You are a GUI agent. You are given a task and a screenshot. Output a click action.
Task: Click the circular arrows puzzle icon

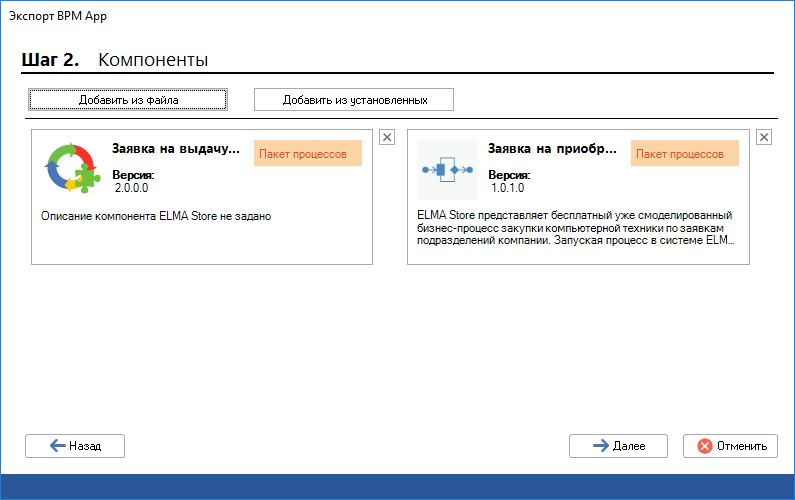coord(71,168)
